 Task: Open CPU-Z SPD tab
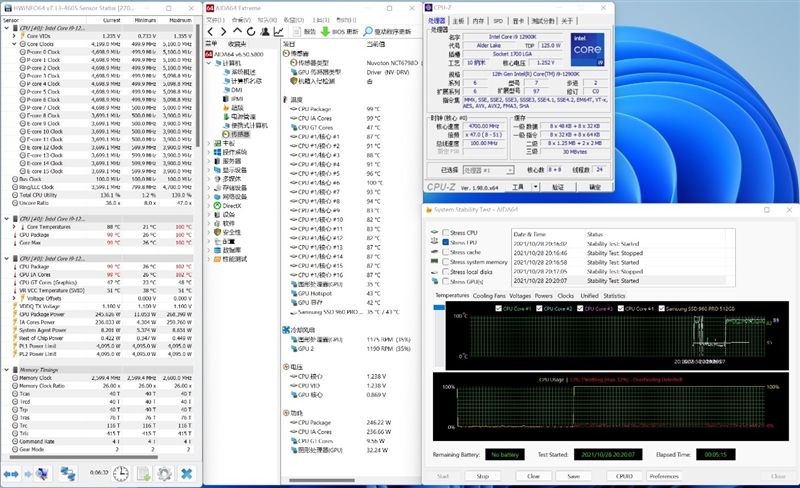tap(498, 21)
